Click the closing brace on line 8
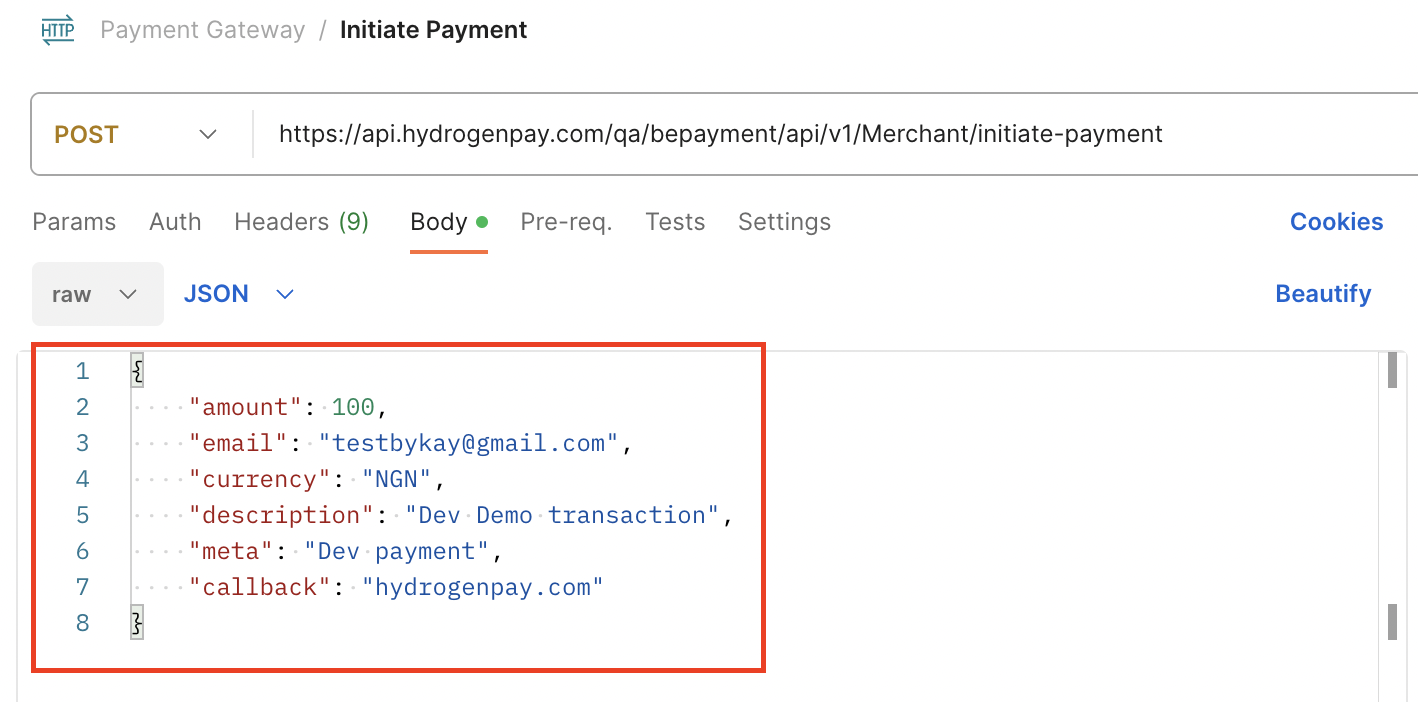Image resolution: width=1418 pixels, height=702 pixels. coord(138,623)
